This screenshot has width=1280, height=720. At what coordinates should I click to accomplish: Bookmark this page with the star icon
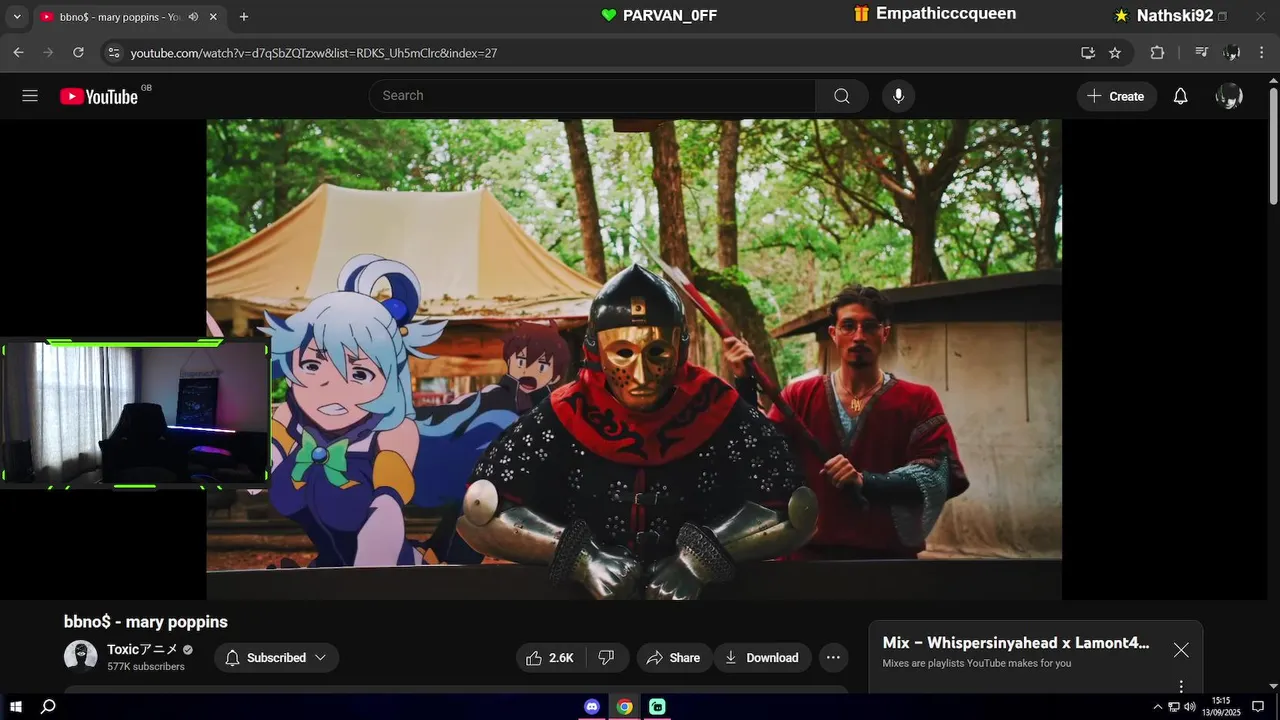pos(1115,52)
